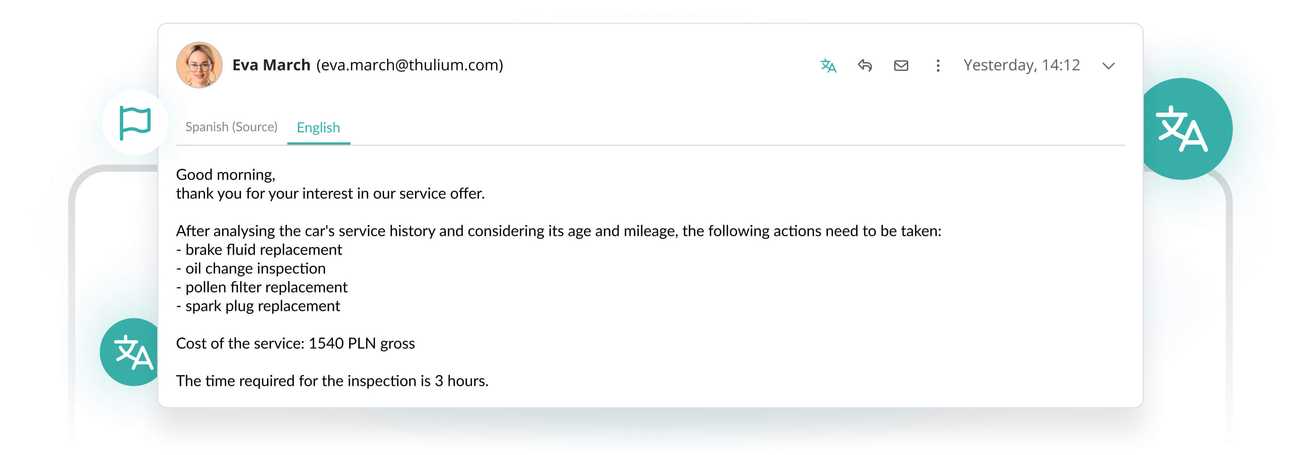Click the teal translate badge at lower left
This screenshot has height=455, width=1300.
coord(133,352)
